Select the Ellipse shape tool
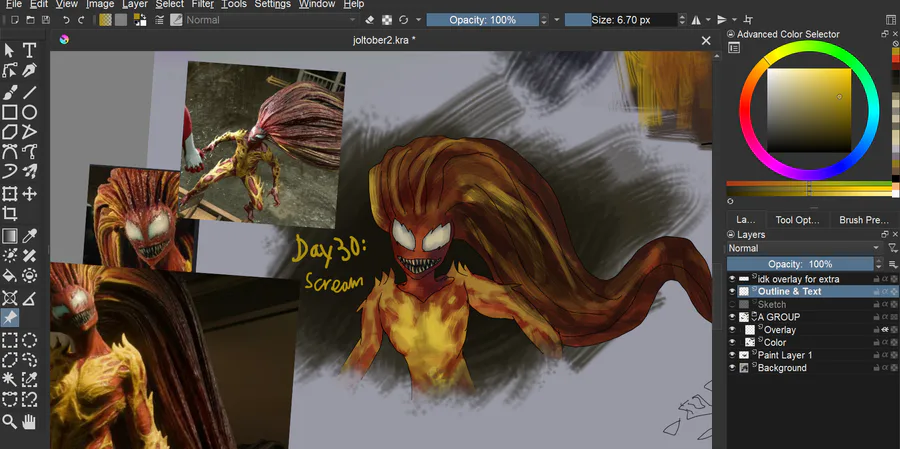 tap(30, 113)
